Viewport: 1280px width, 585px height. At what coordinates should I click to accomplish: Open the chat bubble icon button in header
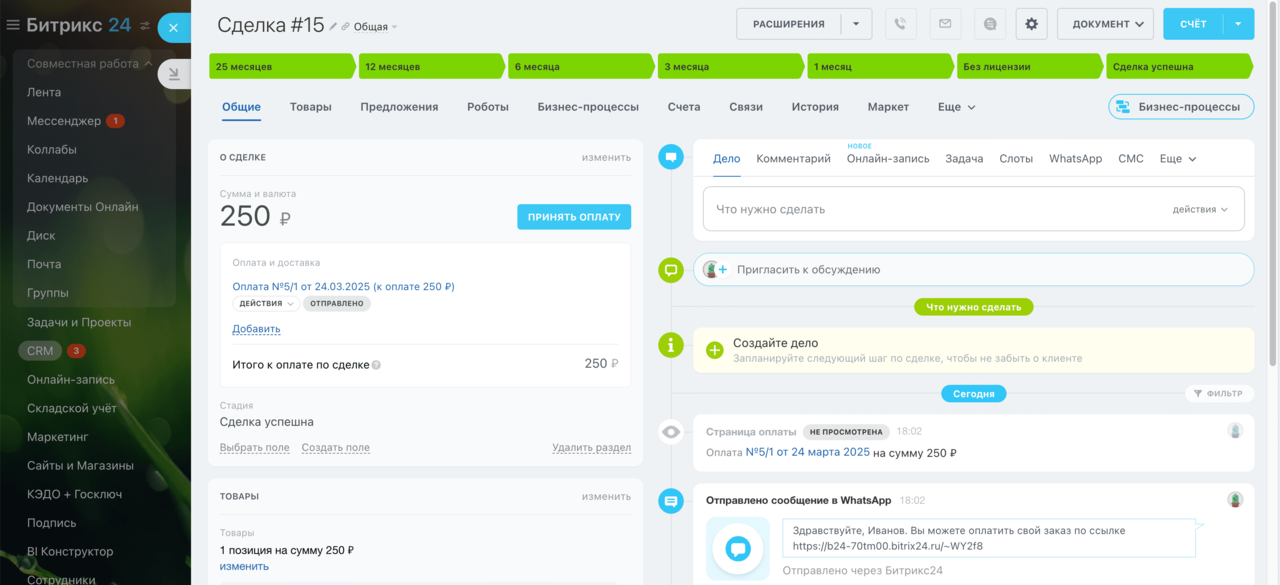(989, 24)
